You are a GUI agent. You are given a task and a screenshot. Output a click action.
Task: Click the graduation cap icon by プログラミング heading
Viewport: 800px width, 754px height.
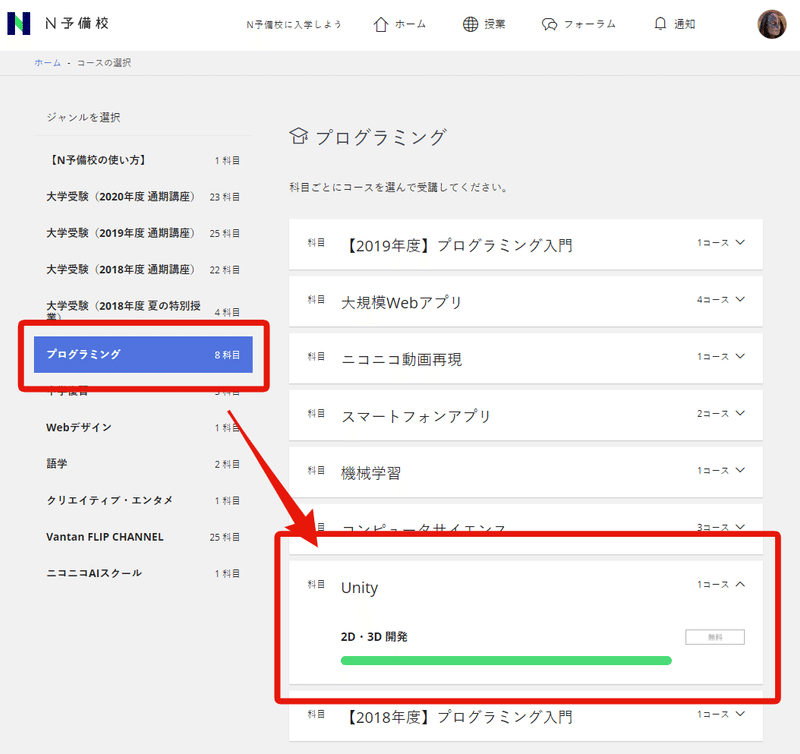click(299, 136)
